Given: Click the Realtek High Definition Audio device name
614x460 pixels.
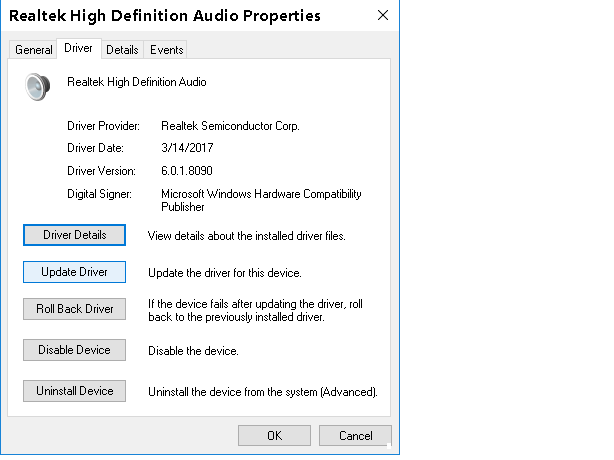Looking at the screenshot, I should pos(137,82).
